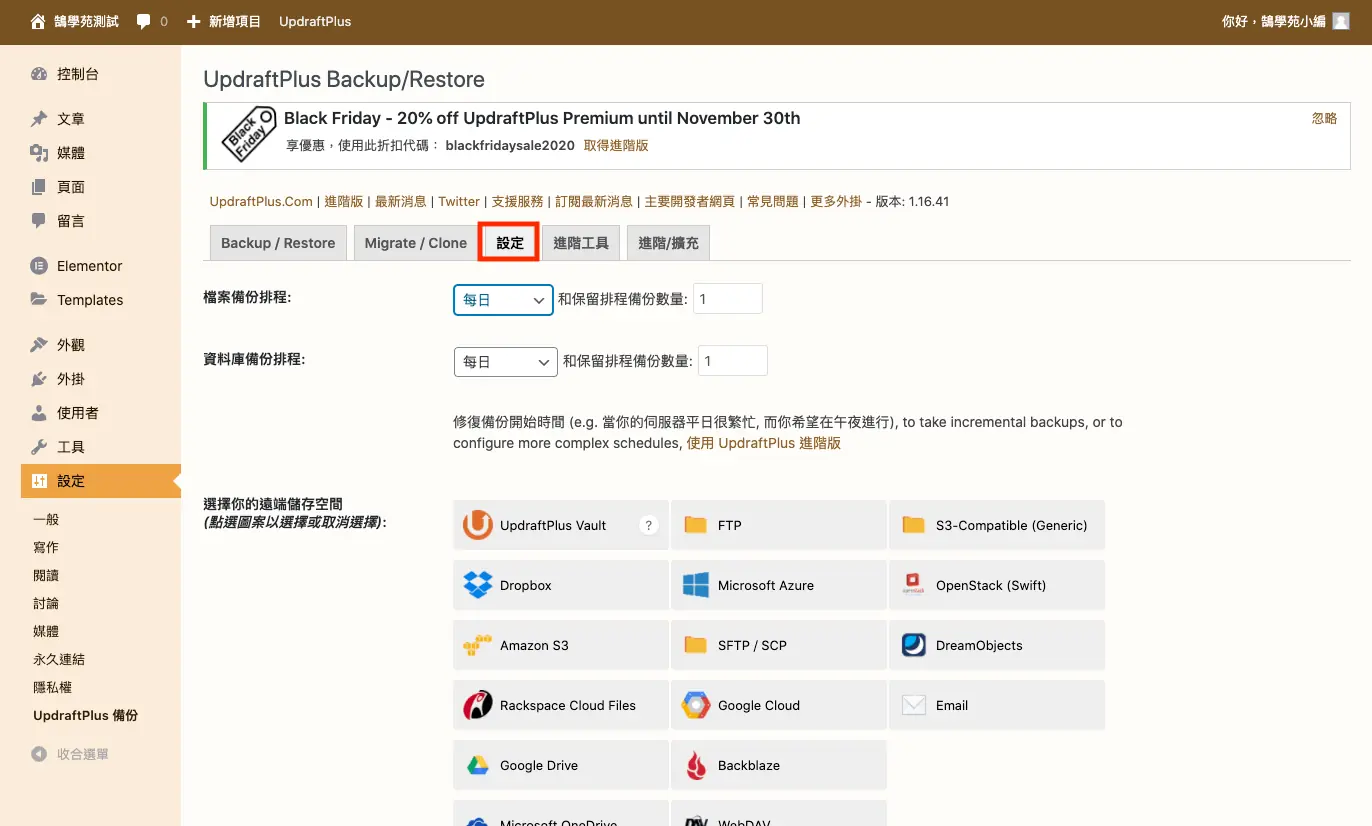Click the 留言 comment icon in sidebar

point(39,221)
